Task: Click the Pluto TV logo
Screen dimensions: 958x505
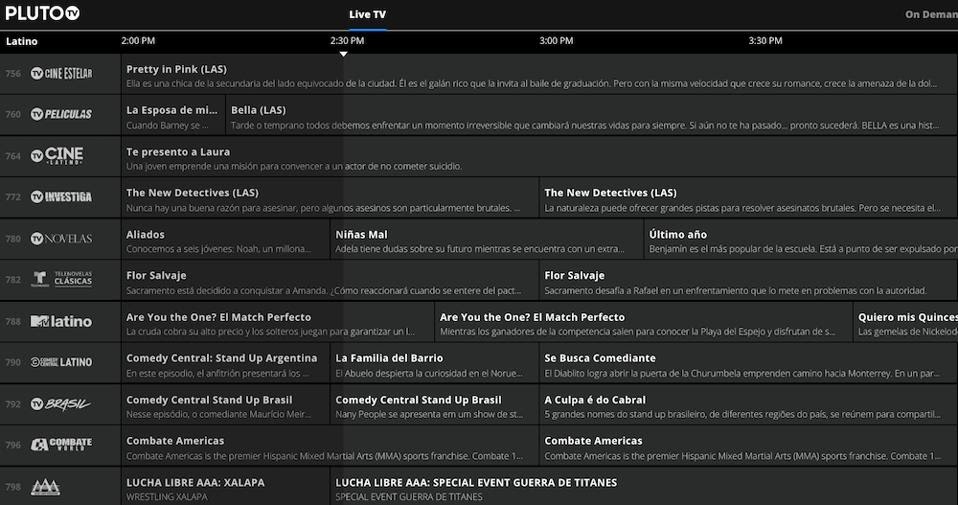Action: coord(42,13)
